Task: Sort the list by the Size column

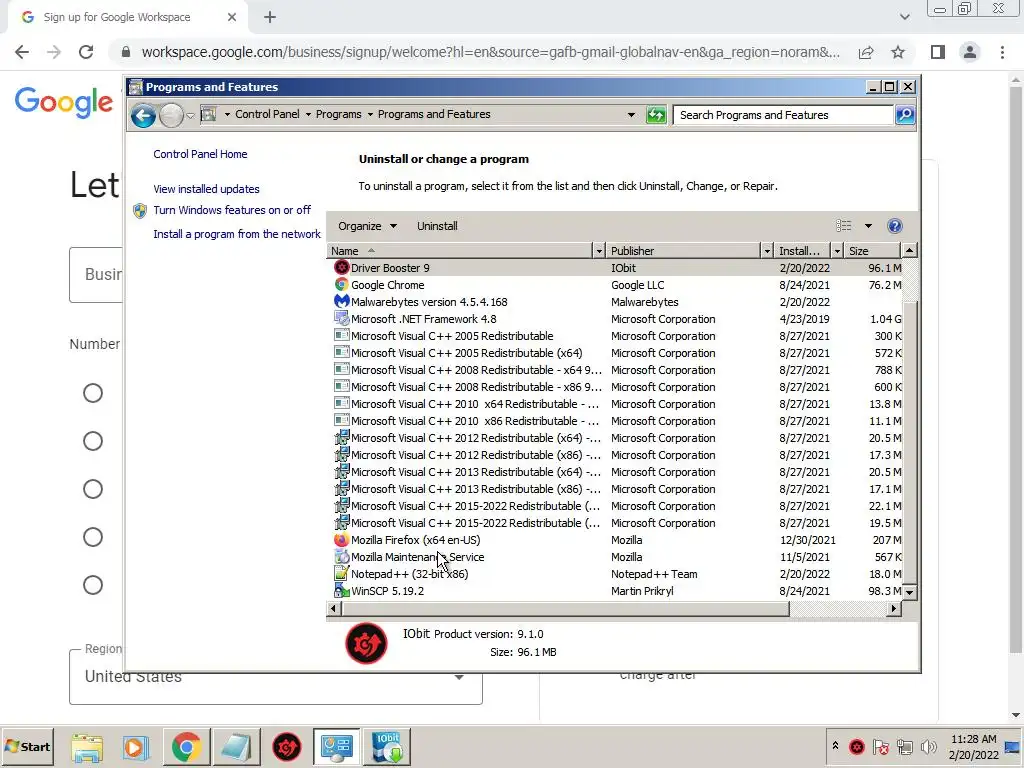Action: point(872,251)
